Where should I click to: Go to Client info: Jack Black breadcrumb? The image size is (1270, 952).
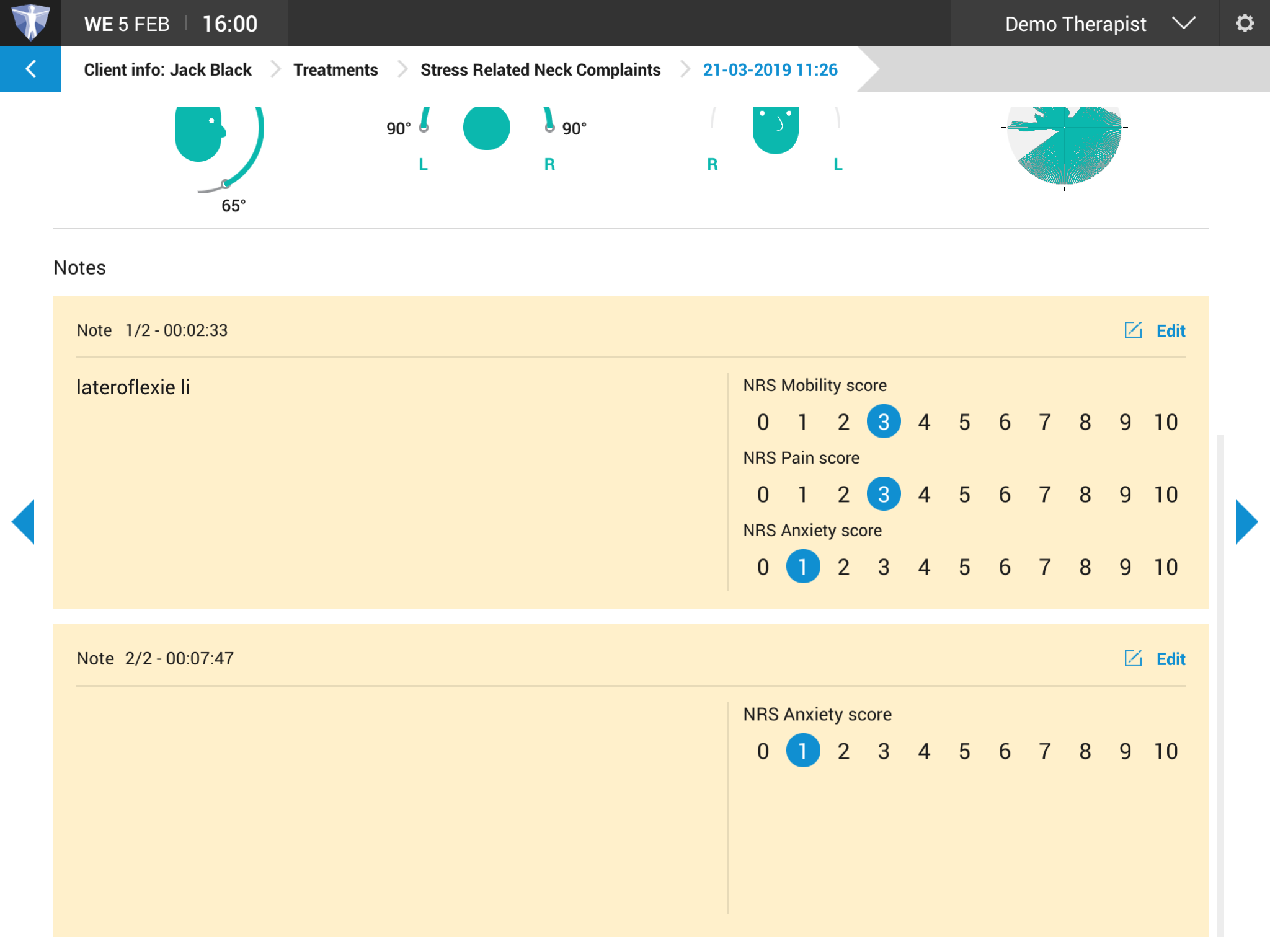coord(167,69)
